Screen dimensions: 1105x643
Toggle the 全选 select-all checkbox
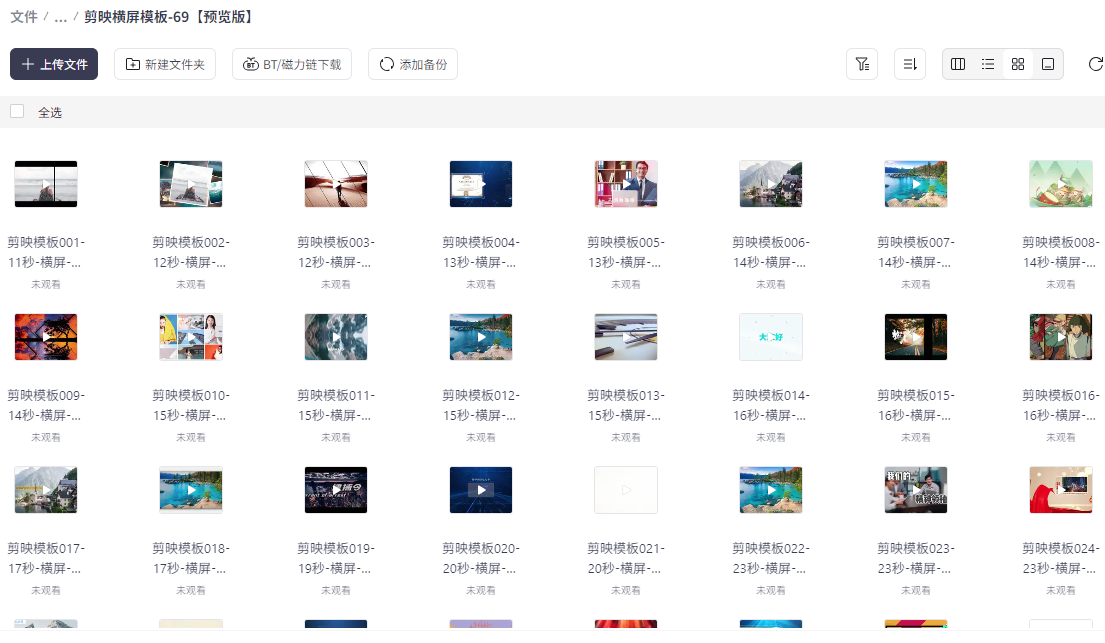pos(17,111)
